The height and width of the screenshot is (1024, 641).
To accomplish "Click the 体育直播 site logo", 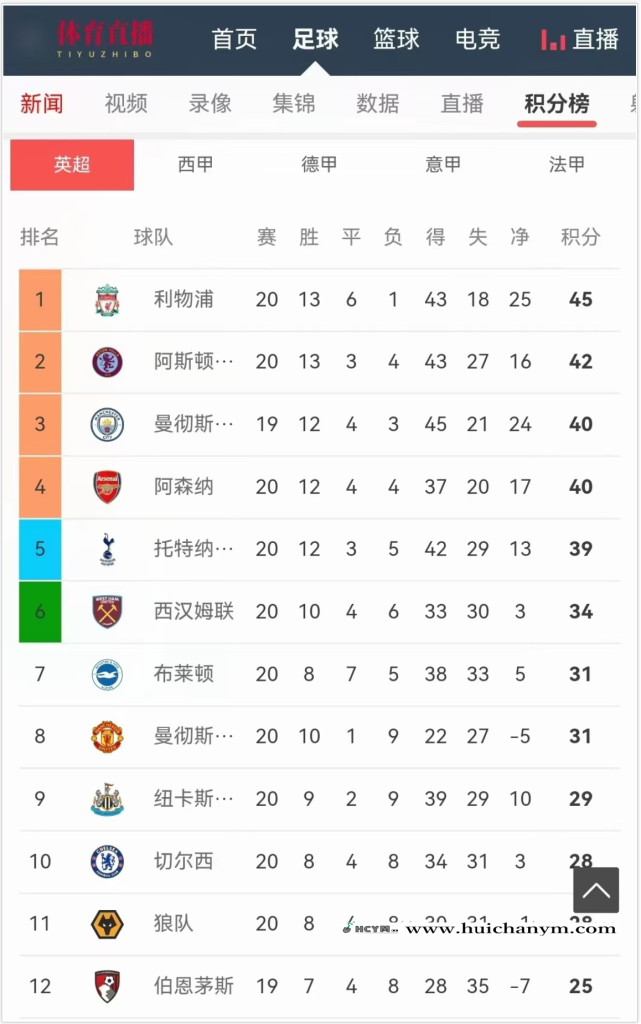I will point(104,37).
